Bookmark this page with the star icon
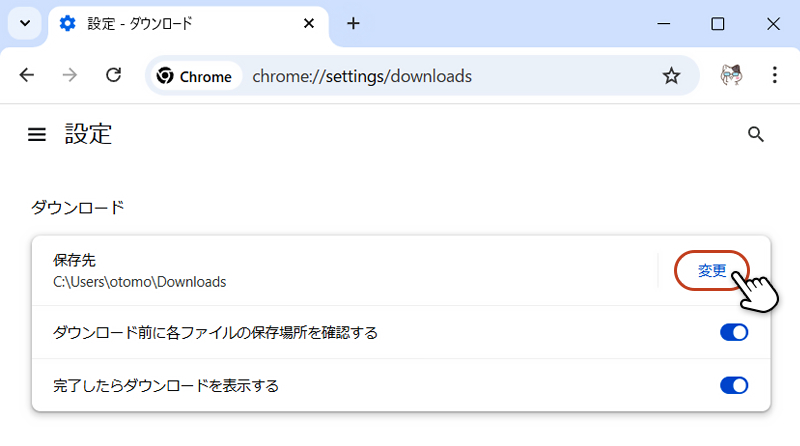Screen dimensions: 800x446 point(671,76)
